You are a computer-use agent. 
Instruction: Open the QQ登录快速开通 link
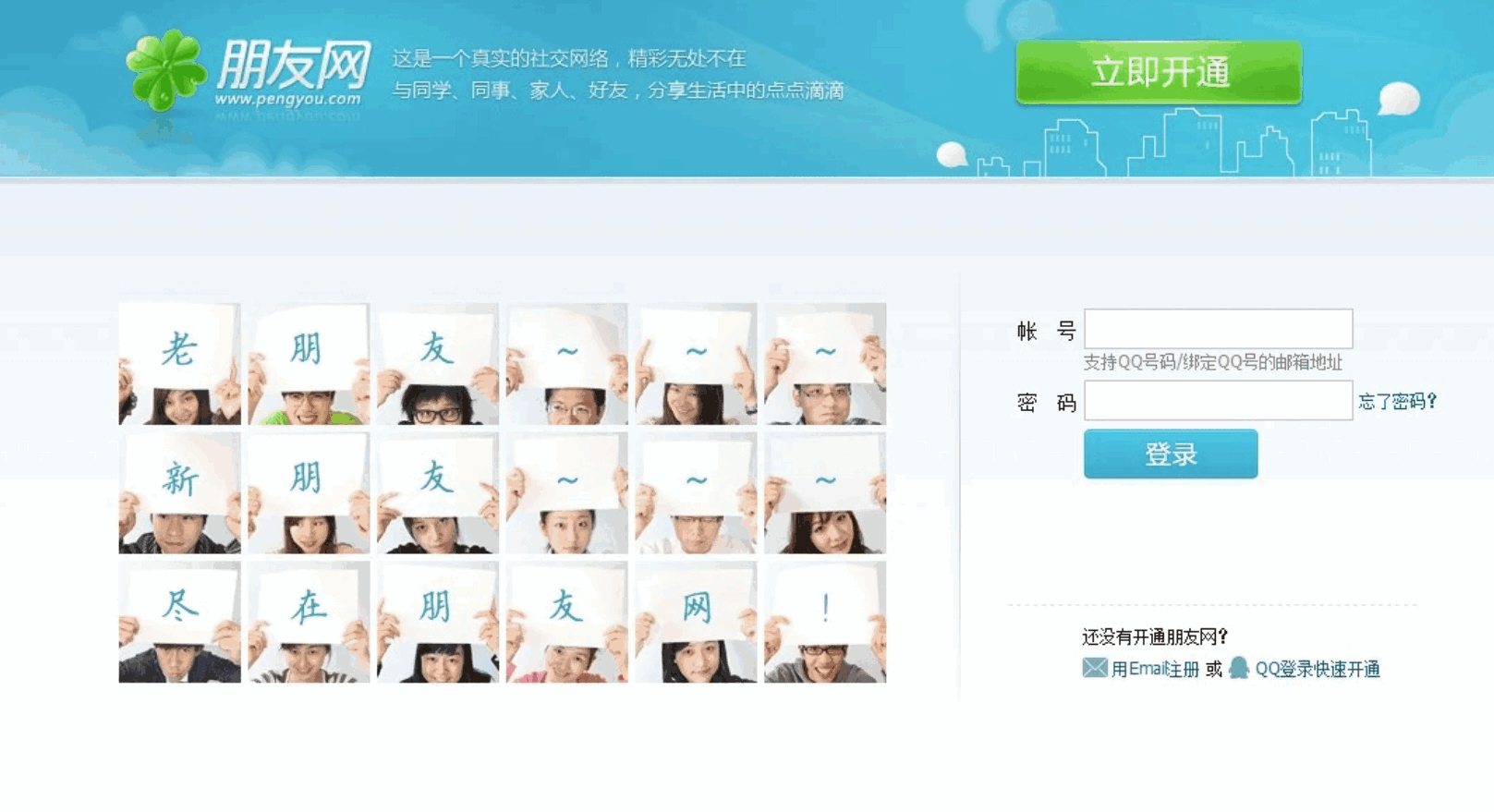1318,669
